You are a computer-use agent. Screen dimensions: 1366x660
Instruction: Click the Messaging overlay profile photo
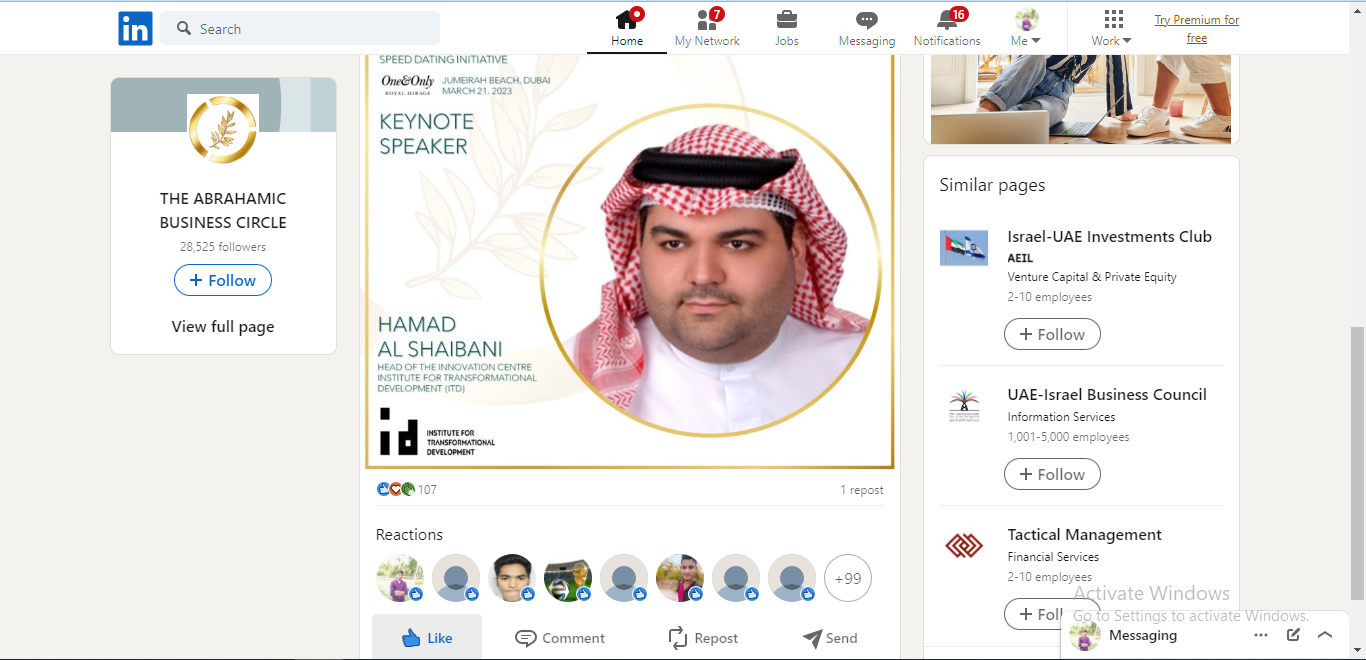click(x=1085, y=635)
